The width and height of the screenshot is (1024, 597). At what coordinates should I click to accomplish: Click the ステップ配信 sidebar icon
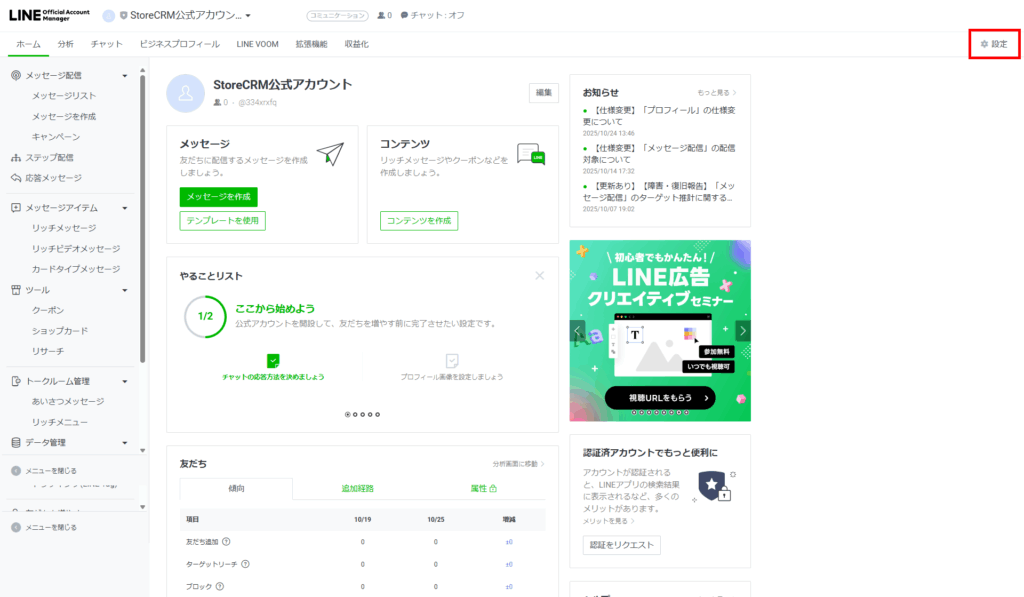click(16, 157)
